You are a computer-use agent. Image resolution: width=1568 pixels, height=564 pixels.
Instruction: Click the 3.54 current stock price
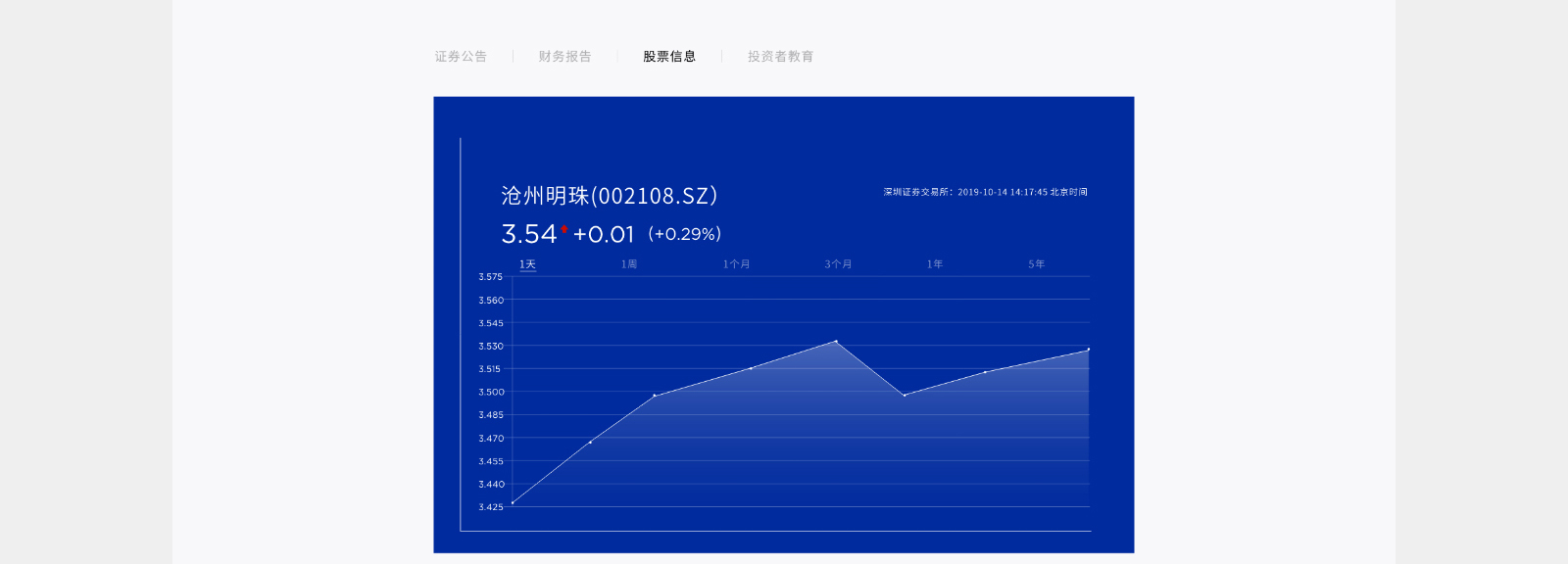(528, 234)
